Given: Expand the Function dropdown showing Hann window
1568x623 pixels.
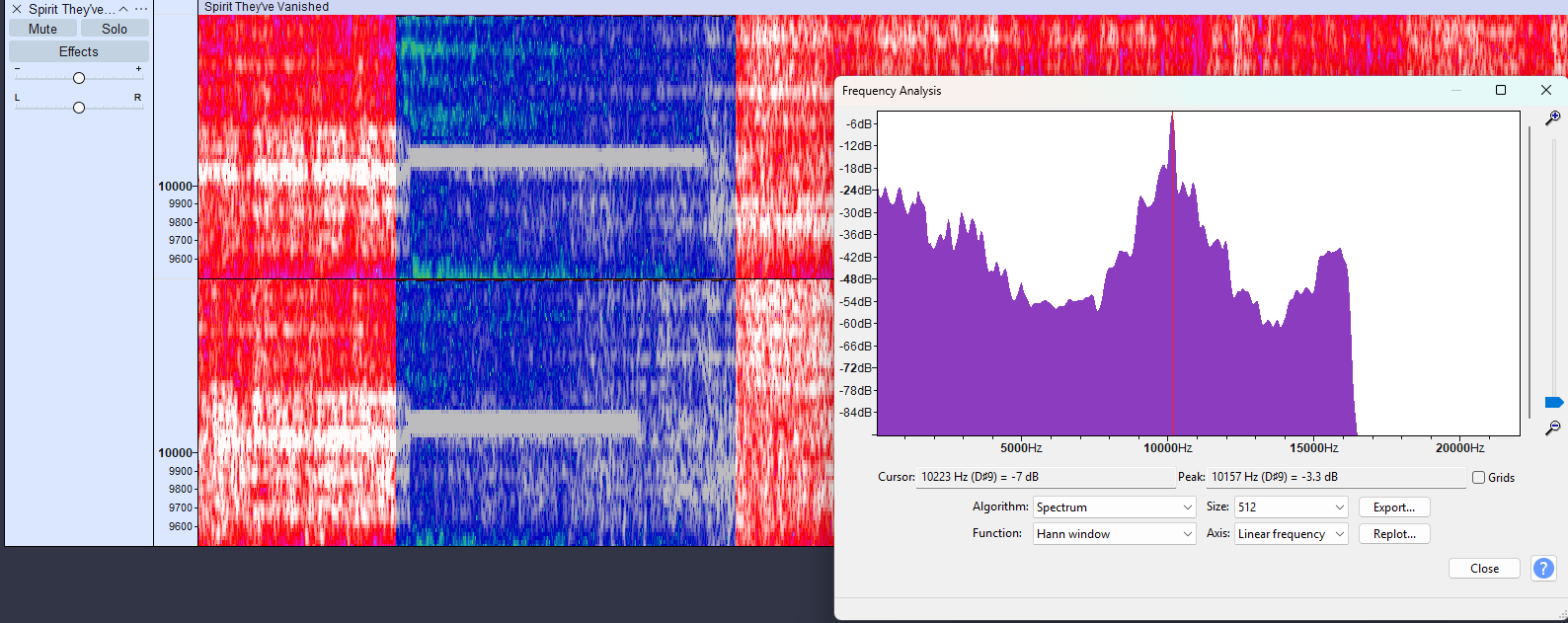Looking at the screenshot, I should (1114, 534).
